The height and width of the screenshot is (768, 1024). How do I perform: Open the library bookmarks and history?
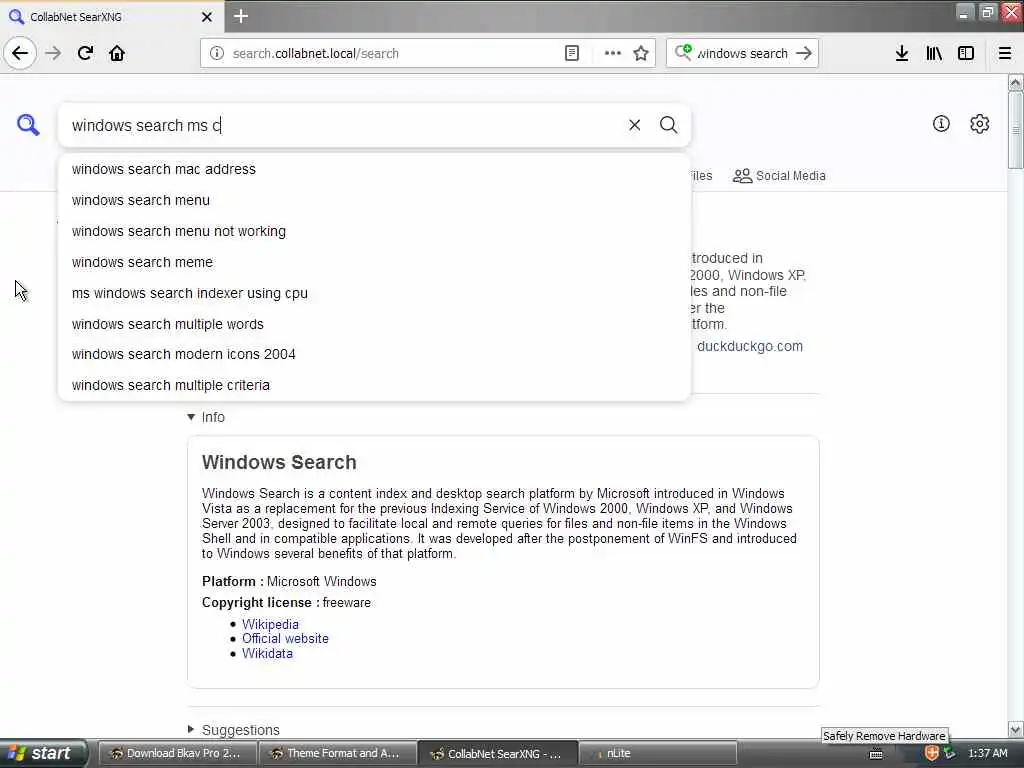tap(934, 53)
